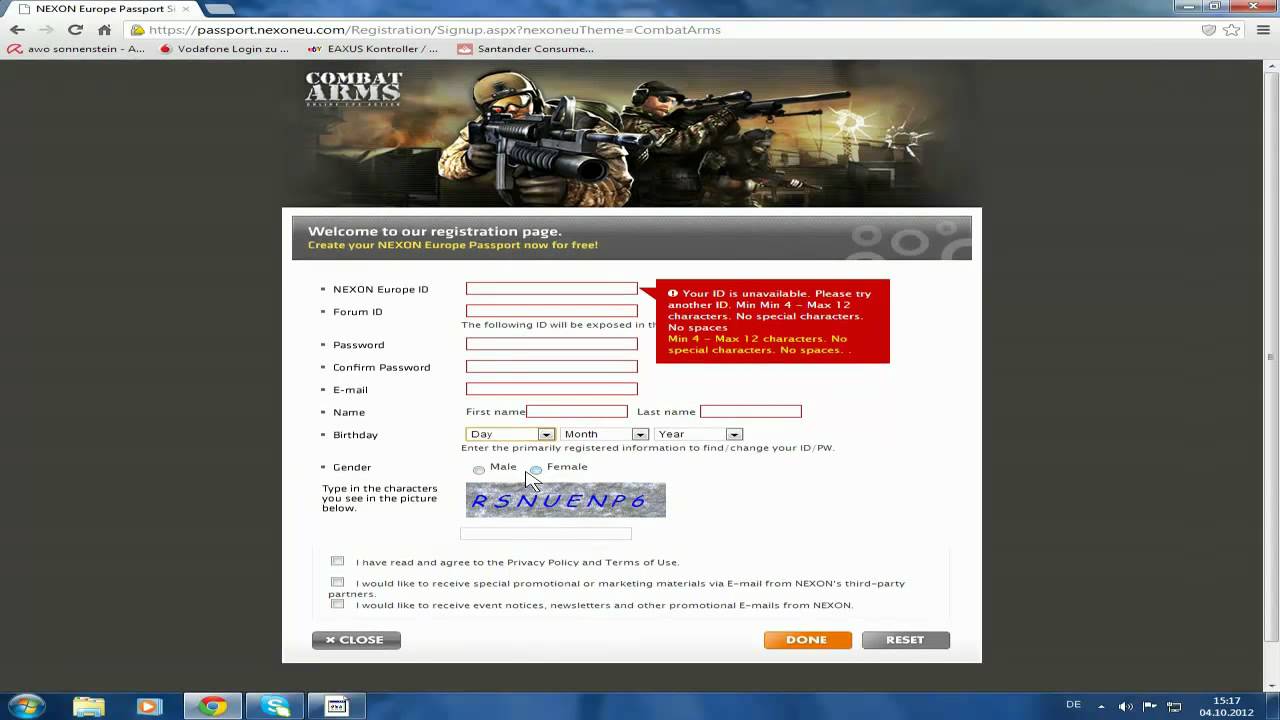Screen dimensions: 1280x720
Task: Open the volume control in the tray
Action: [1126, 706]
